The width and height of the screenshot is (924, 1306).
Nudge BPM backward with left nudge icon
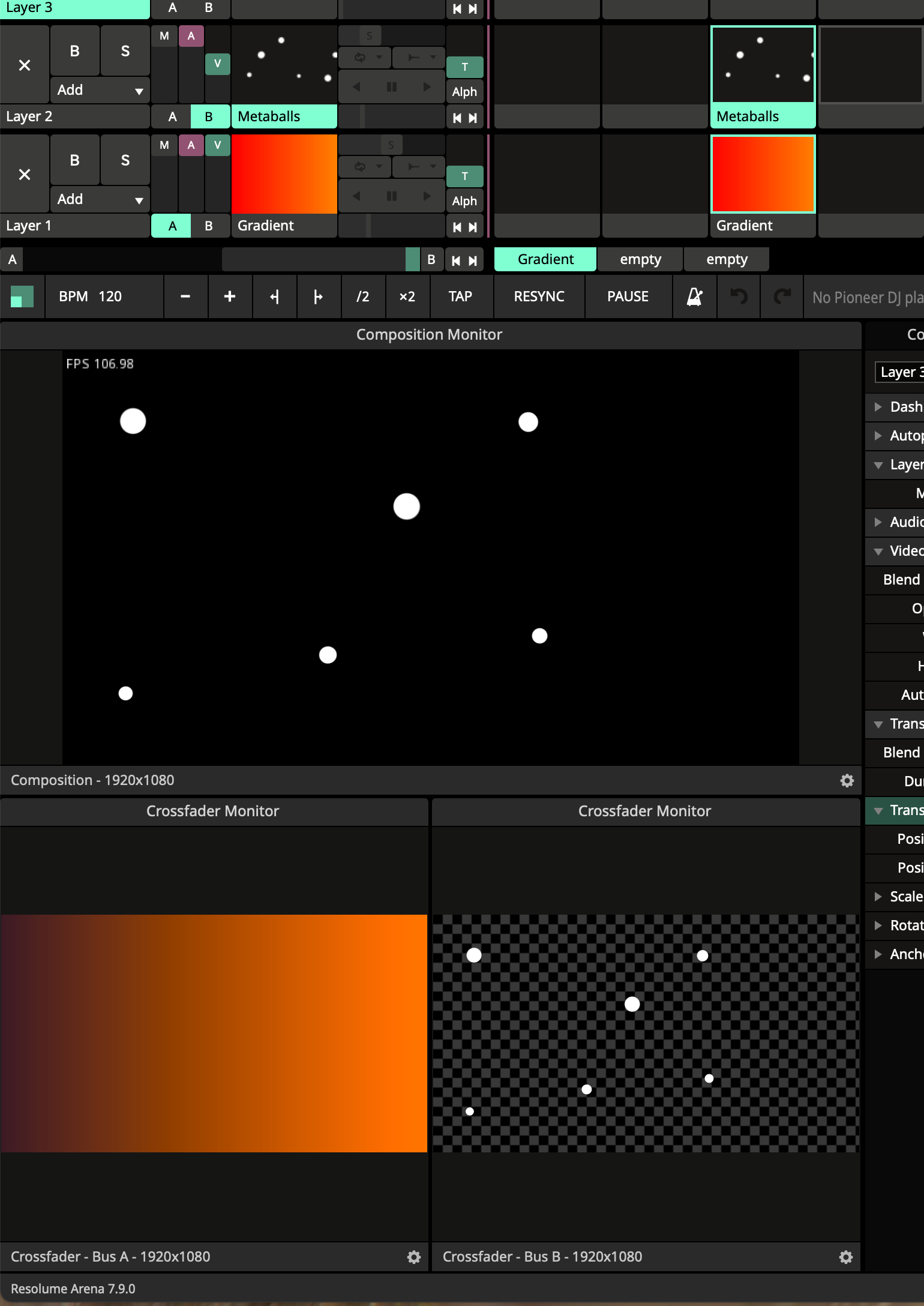pos(274,296)
